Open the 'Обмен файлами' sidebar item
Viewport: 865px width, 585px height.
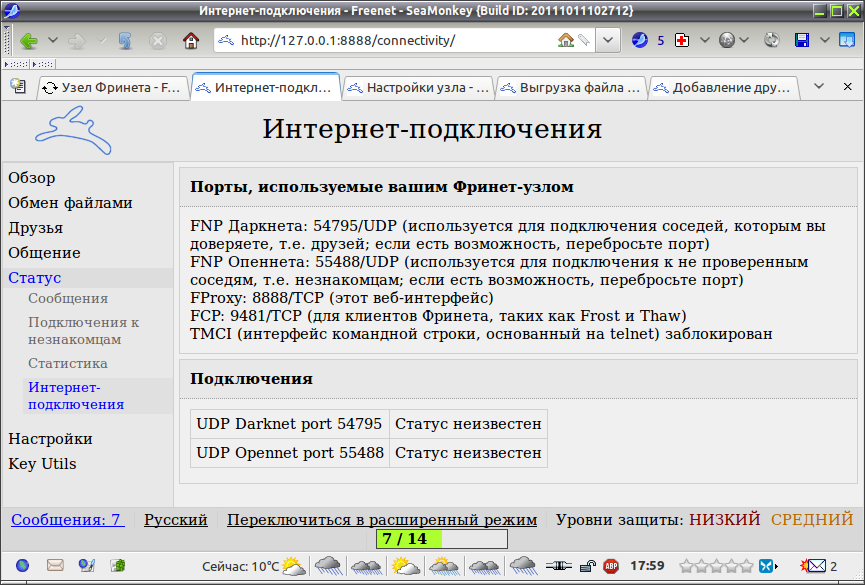coord(70,203)
